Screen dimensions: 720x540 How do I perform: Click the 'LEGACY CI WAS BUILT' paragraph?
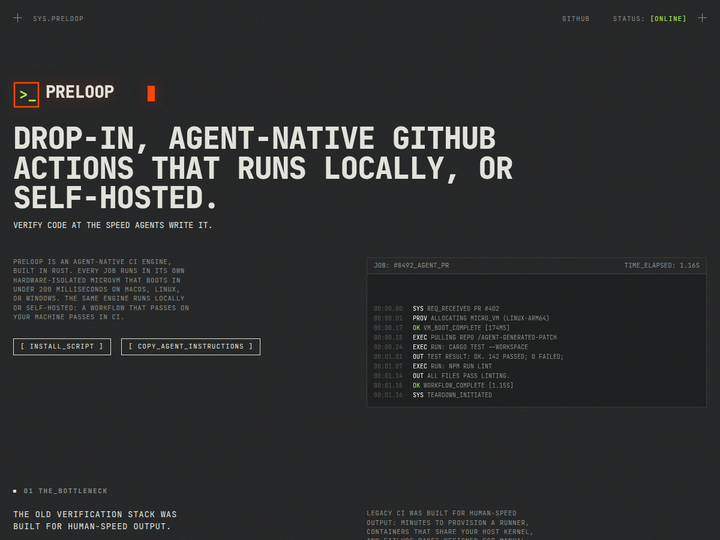point(450,526)
